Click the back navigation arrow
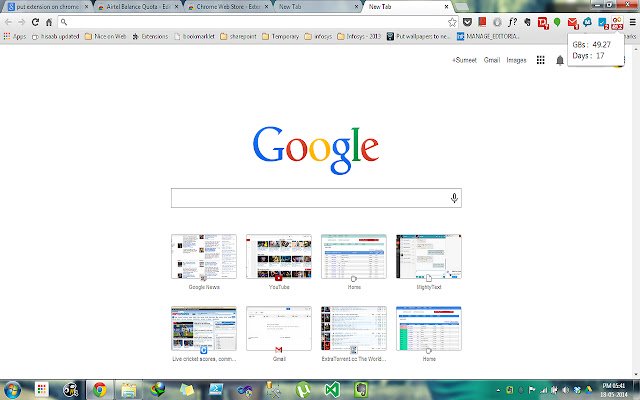The height and width of the screenshot is (400, 640). pos(8,22)
